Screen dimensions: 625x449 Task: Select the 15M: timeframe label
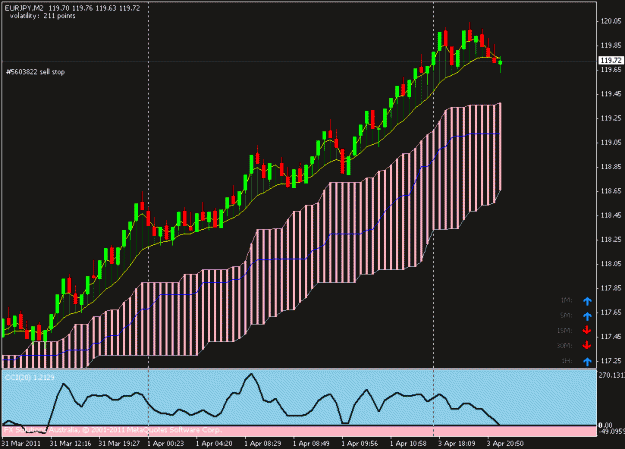pos(565,331)
